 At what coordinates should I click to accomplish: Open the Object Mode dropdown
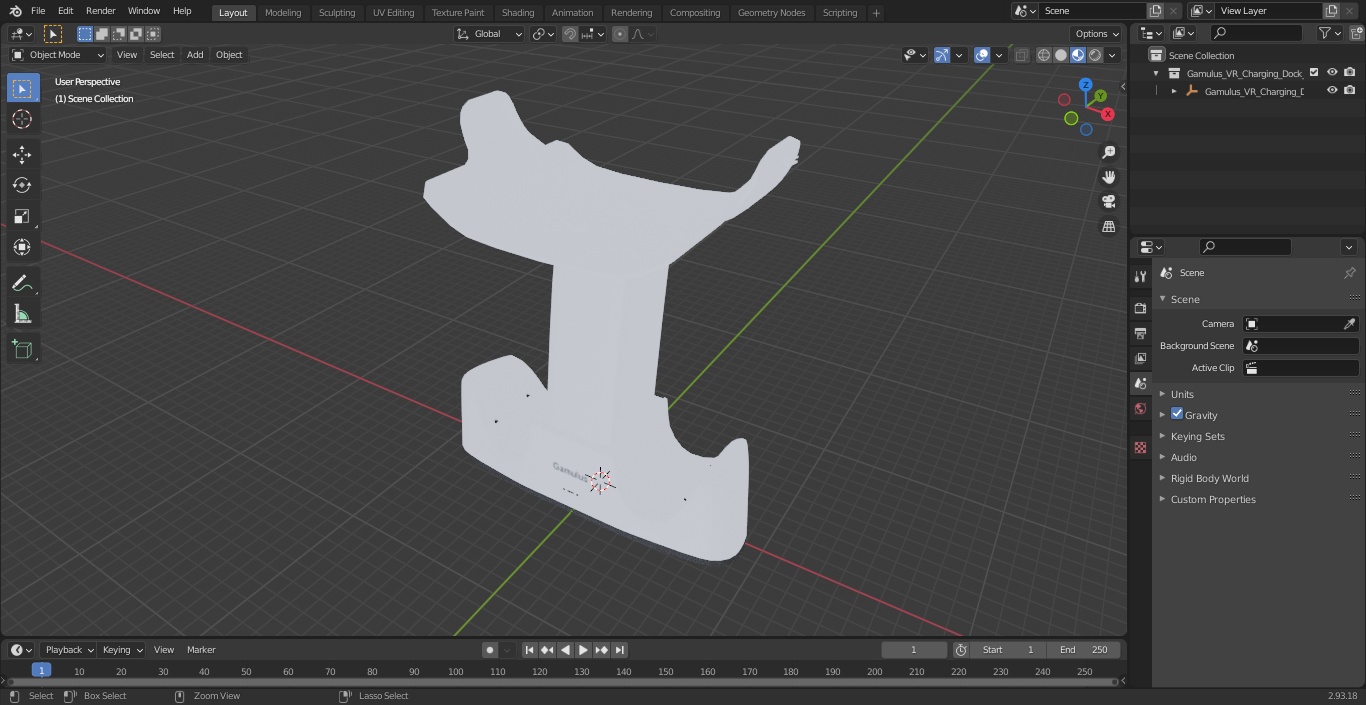(57, 55)
